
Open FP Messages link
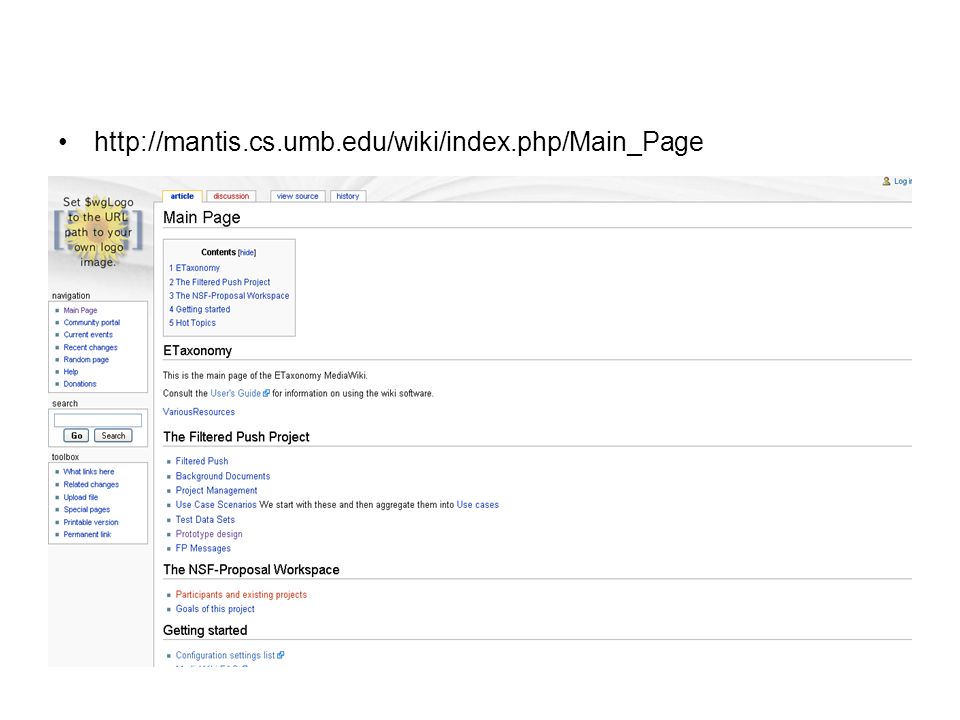click(203, 549)
